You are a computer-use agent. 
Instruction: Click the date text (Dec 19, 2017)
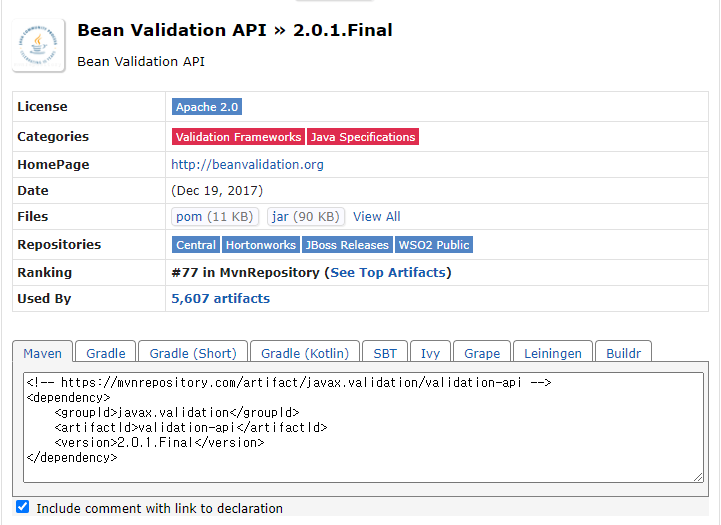click(x=217, y=190)
